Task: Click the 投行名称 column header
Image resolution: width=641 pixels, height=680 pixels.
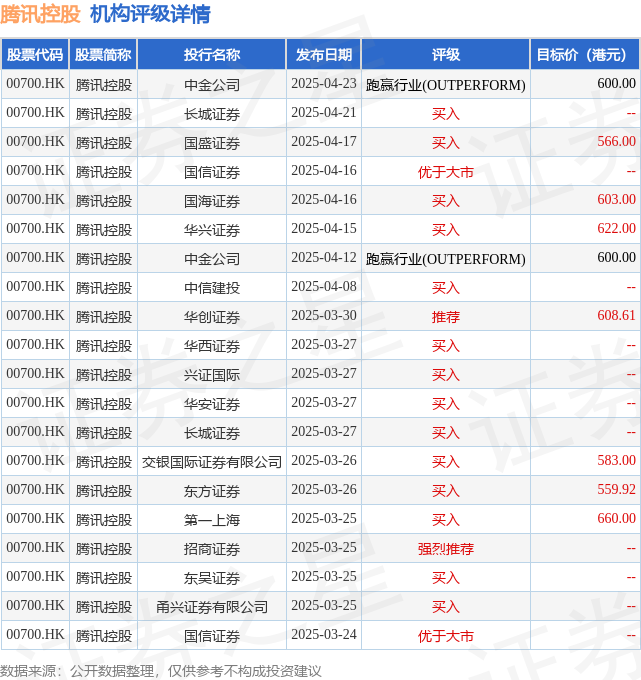Action: (212, 55)
